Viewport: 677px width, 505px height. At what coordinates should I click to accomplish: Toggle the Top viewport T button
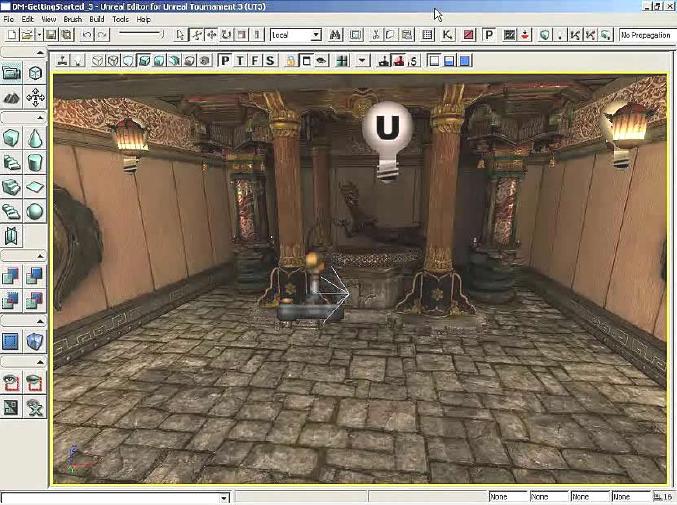240,61
